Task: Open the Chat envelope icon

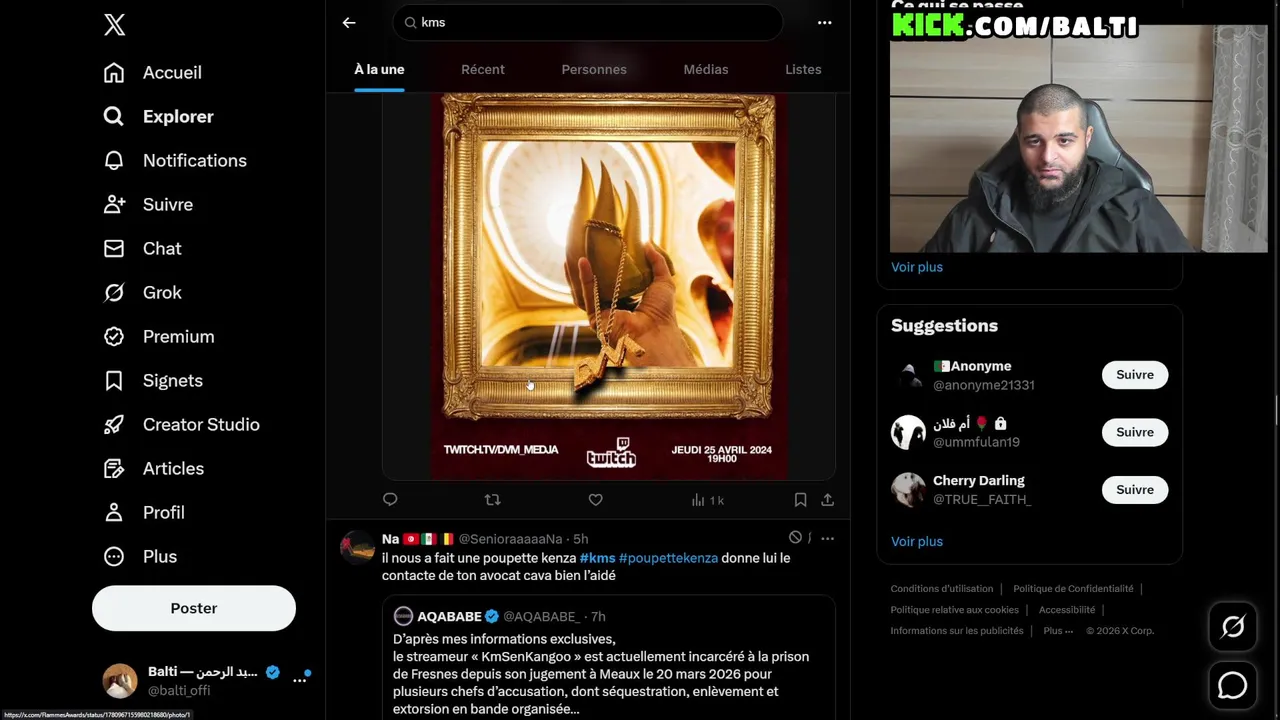Action: coord(114,249)
